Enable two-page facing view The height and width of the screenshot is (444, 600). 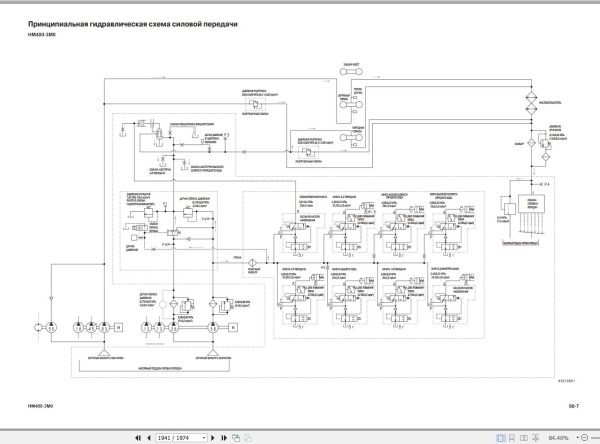[523, 437]
